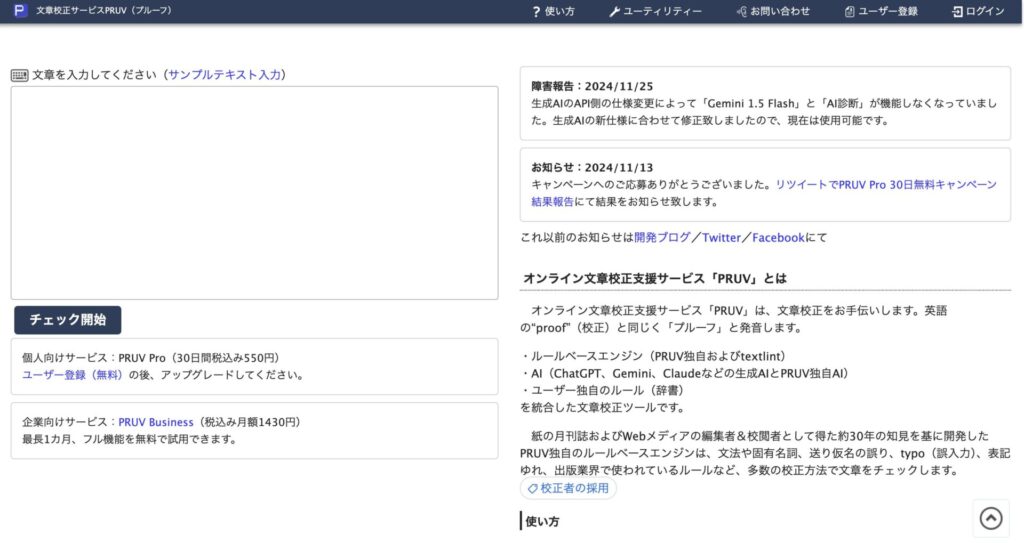Click the registration icon beside ユーザー登録
The width and height of the screenshot is (1024, 543).
point(850,12)
